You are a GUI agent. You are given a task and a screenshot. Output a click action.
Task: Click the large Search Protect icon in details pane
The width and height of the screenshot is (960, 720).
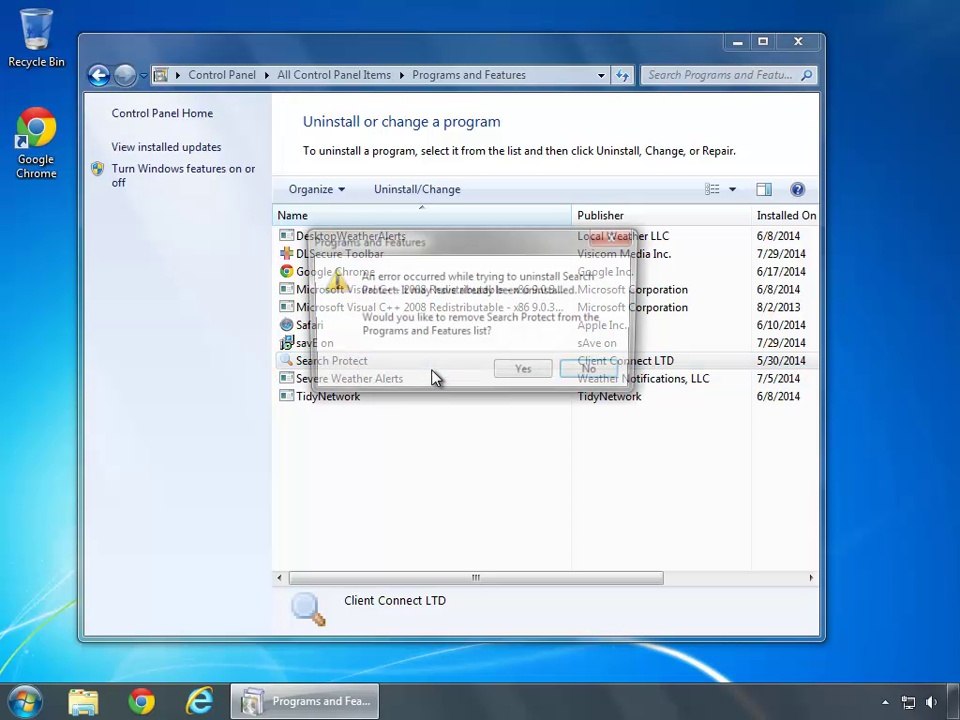click(308, 609)
